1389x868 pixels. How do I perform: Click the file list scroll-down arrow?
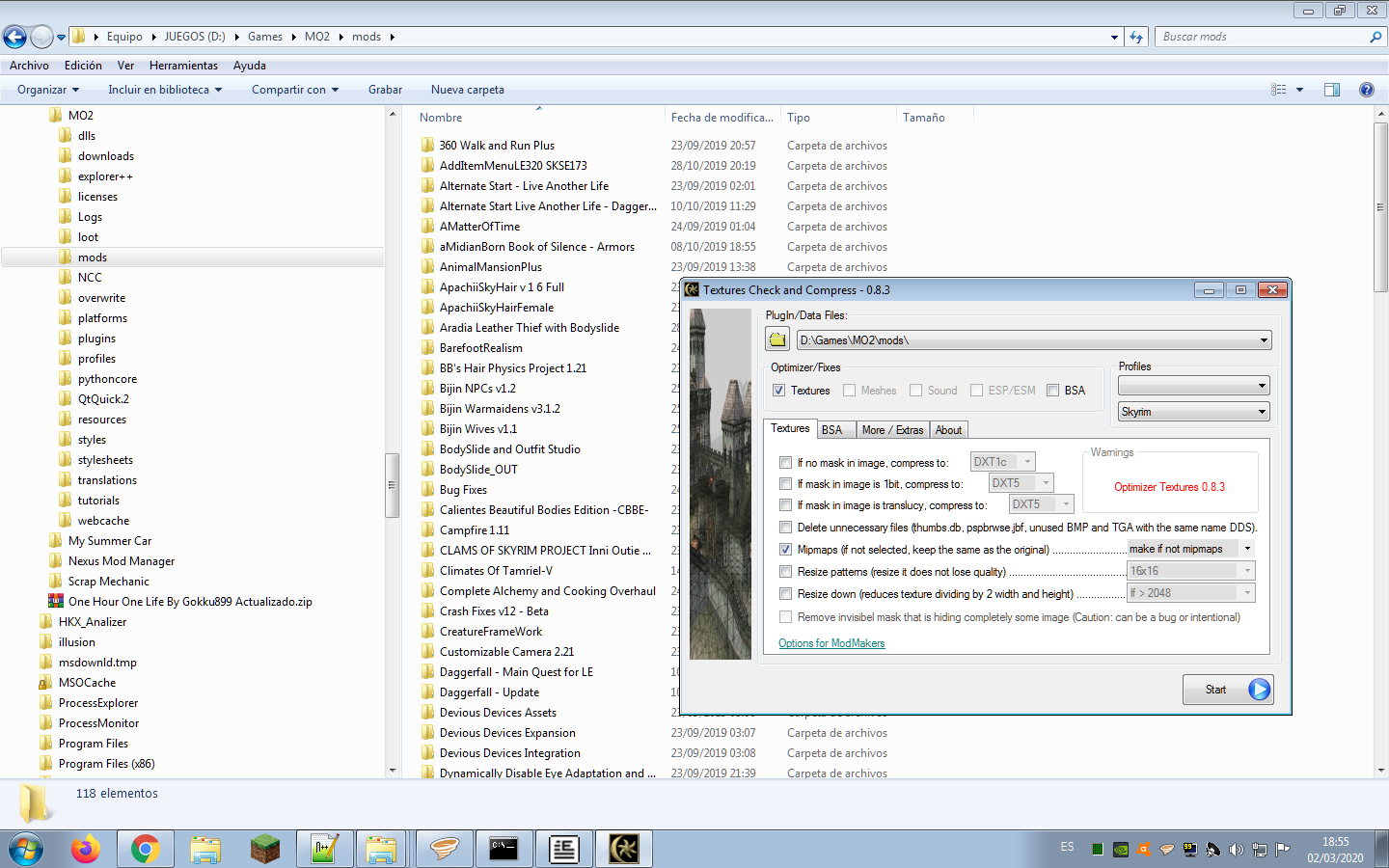coord(1381,771)
